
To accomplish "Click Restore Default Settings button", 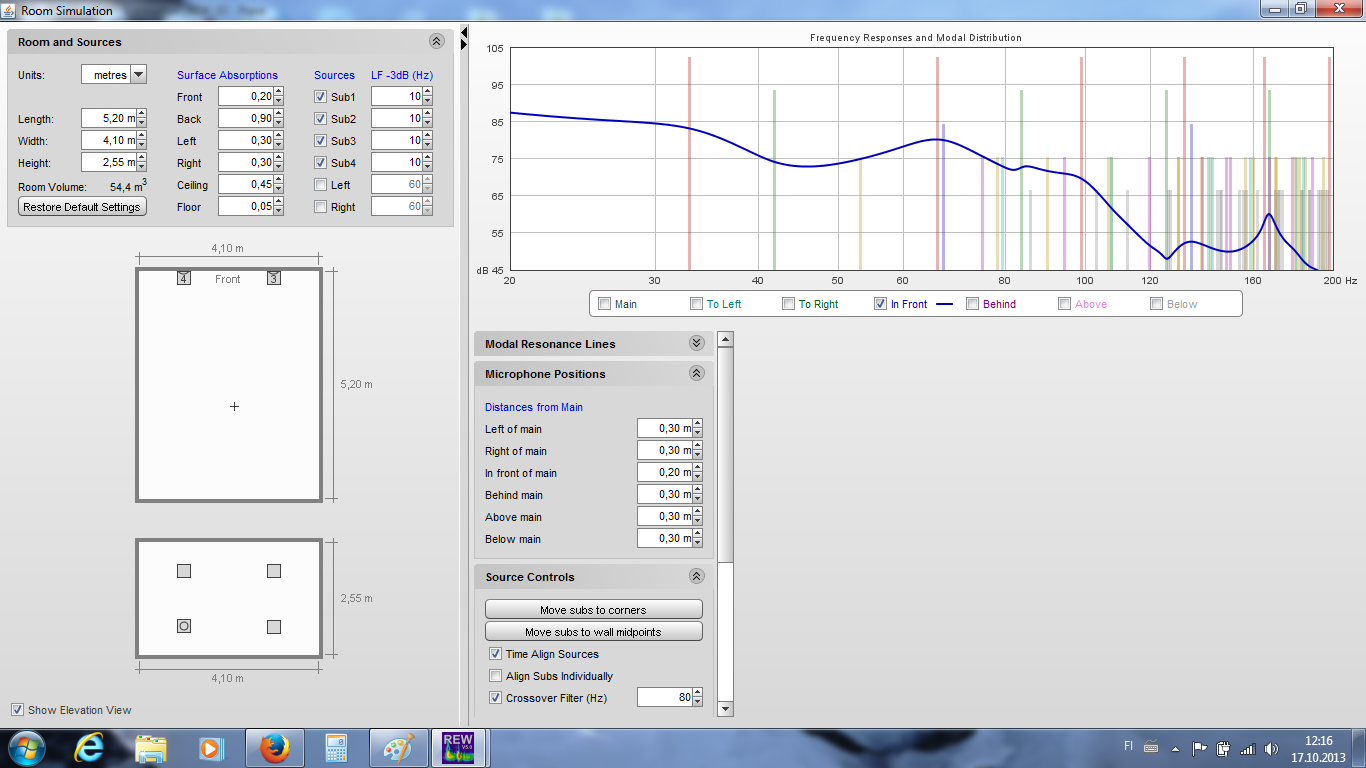I will pyautogui.click(x=82, y=207).
